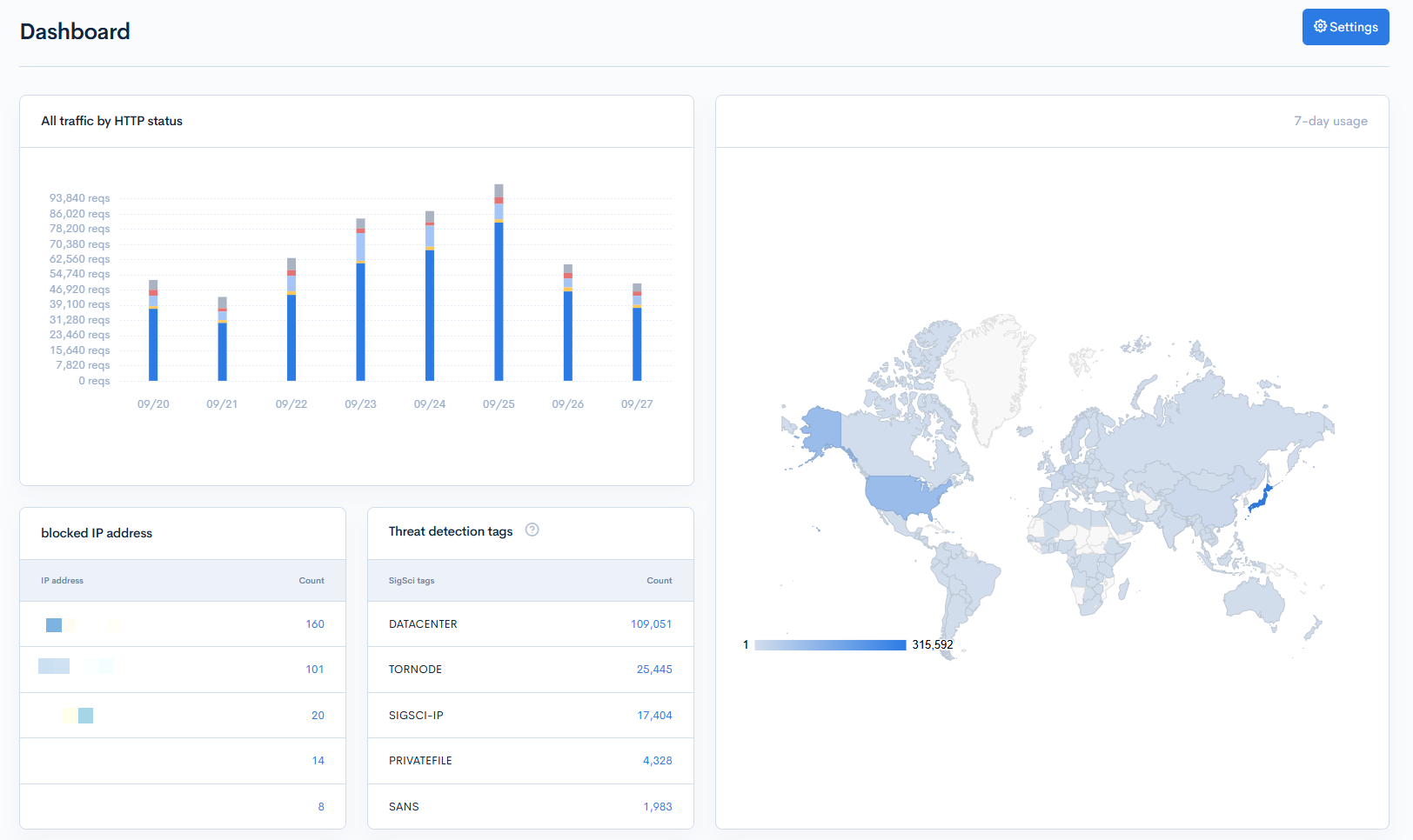Click Count header in Threat detection table
This screenshot has height=840, width=1413.
(660, 581)
